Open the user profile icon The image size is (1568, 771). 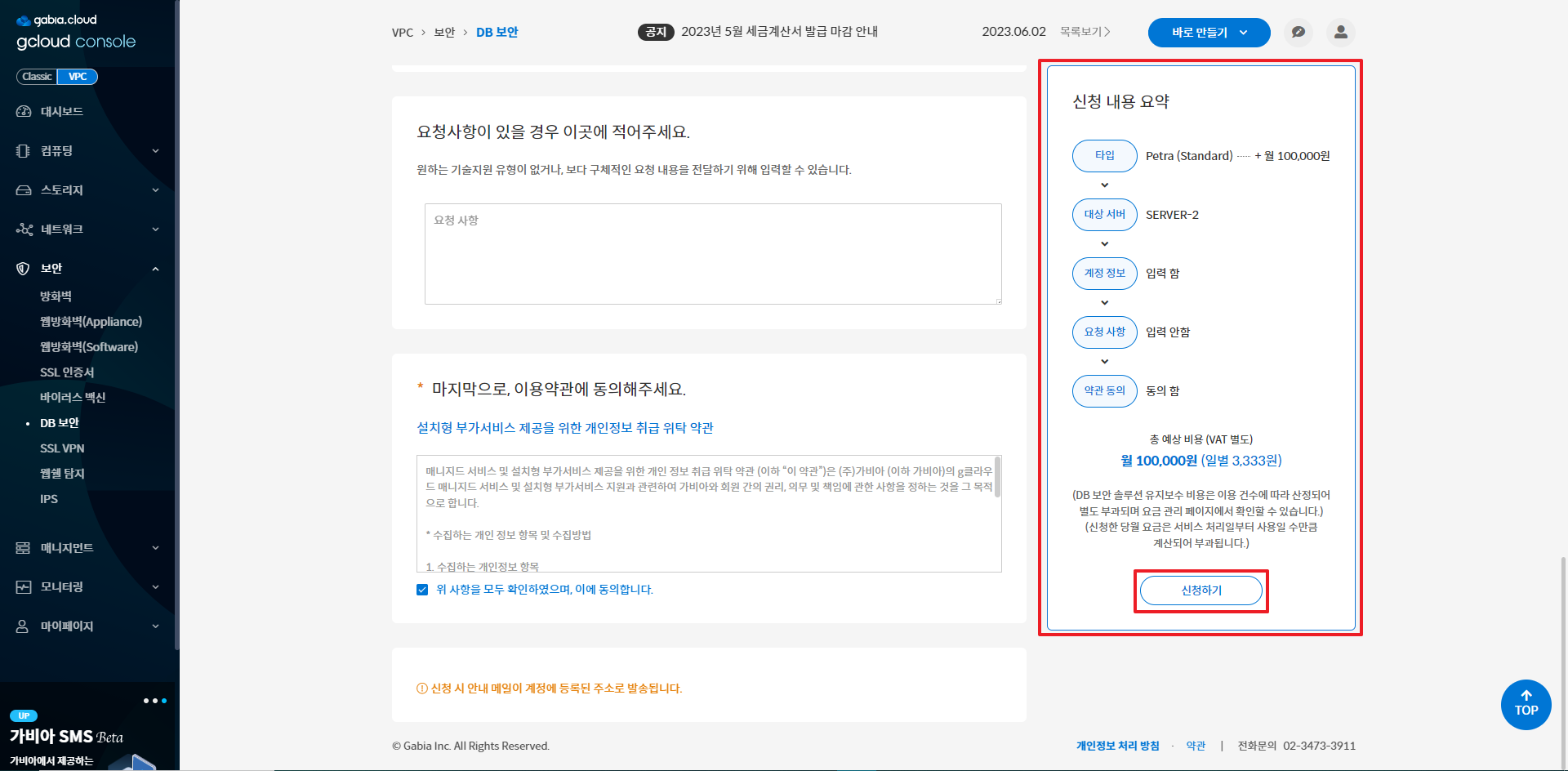pyautogui.click(x=1340, y=33)
